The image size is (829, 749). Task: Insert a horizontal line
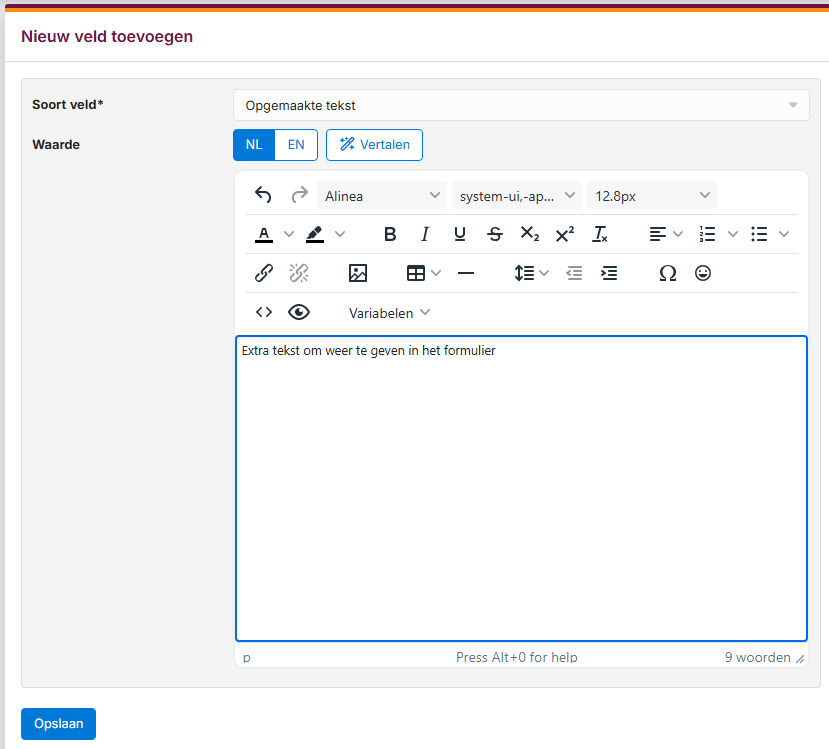pyautogui.click(x=465, y=273)
